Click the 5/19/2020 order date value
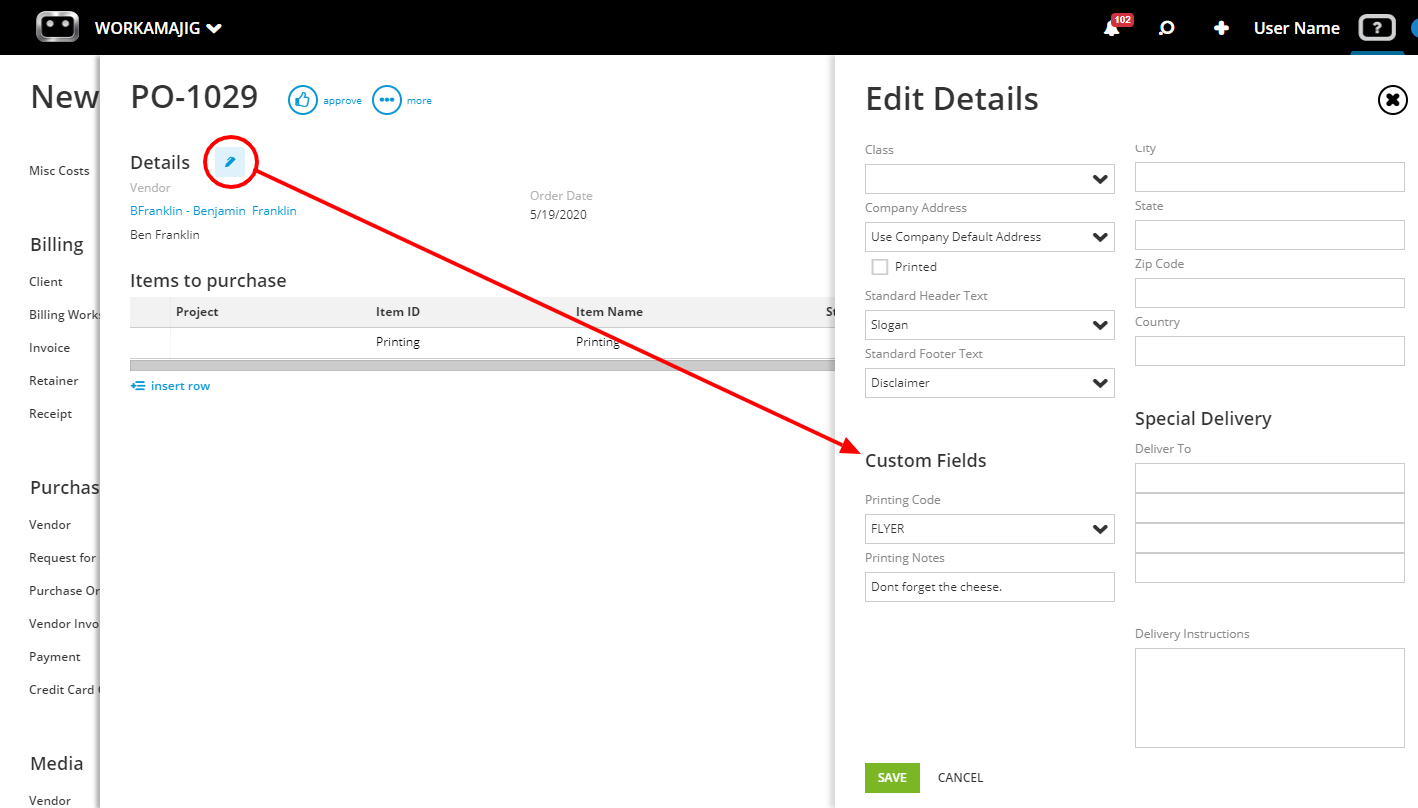 pos(558,215)
